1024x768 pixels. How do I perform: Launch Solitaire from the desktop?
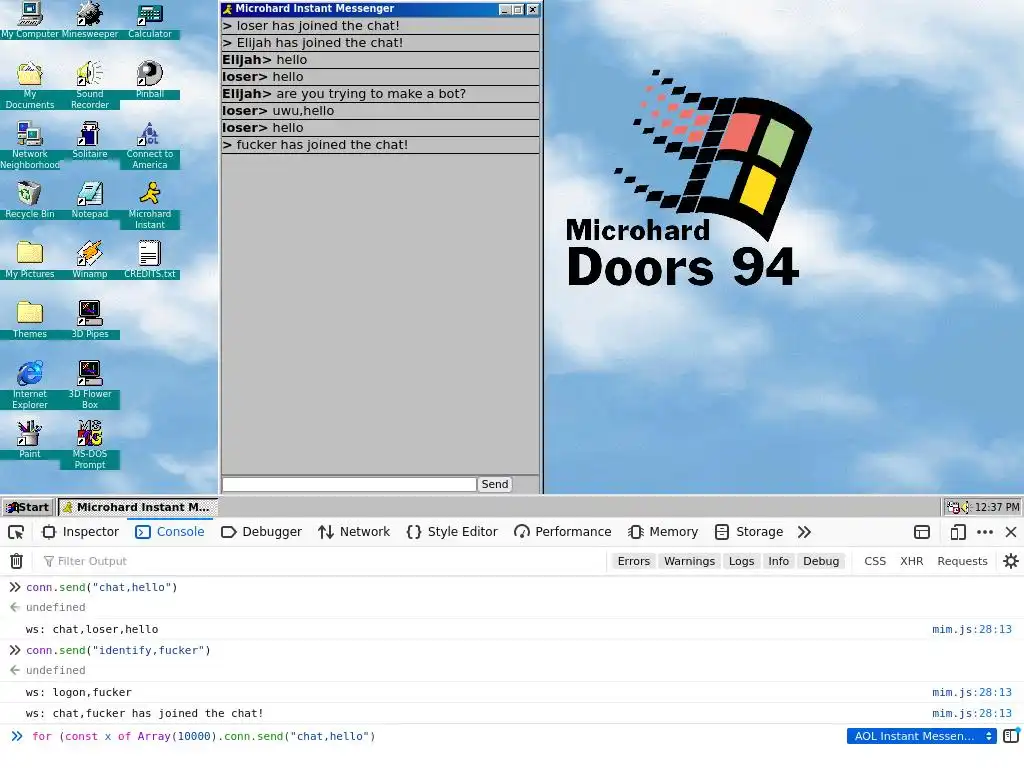tap(89, 140)
